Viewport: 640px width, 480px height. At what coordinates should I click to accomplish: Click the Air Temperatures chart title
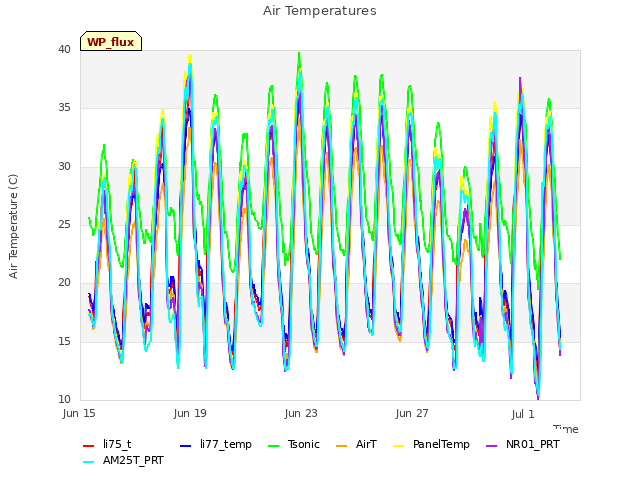click(320, 11)
